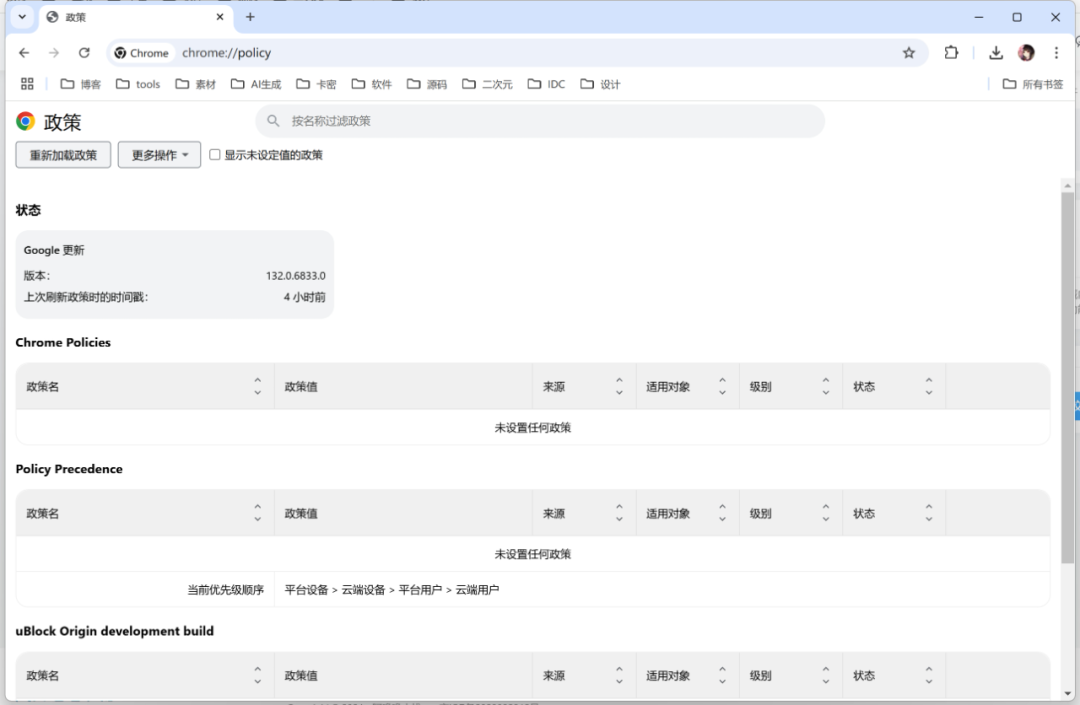Click the browser forward arrow
This screenshot has width=1080, height=705.
pos(54,53)
